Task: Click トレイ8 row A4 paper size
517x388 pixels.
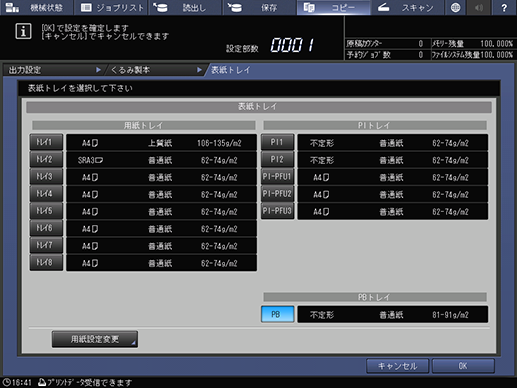Action: pyautogui.click(x=90, y=263)
